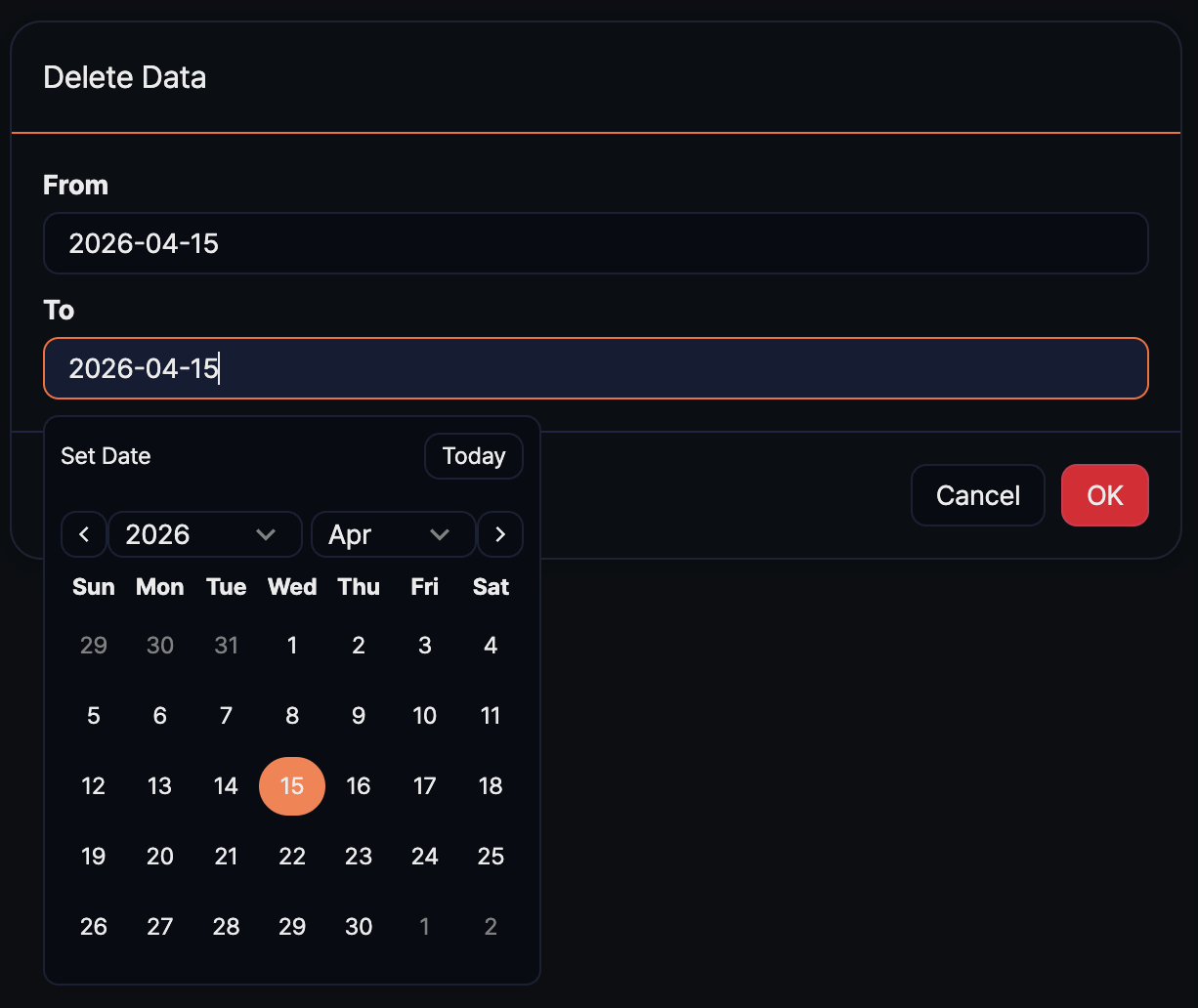Select April 22 on the calendar
Viewport: 1198px width, 1008px height.
pos(291,856)
